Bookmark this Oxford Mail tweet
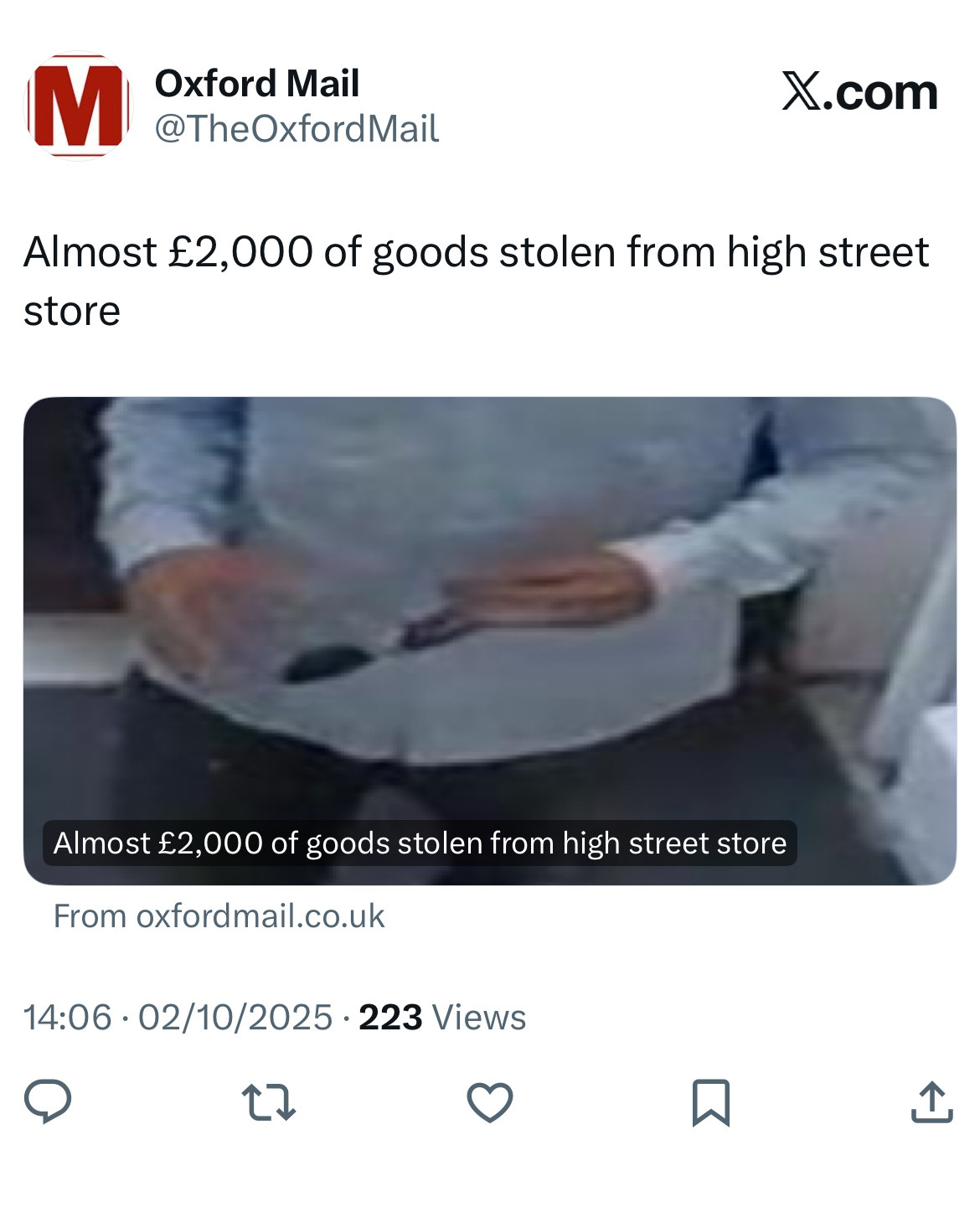The image size is (980, 1212). [x=711, y=1102]
